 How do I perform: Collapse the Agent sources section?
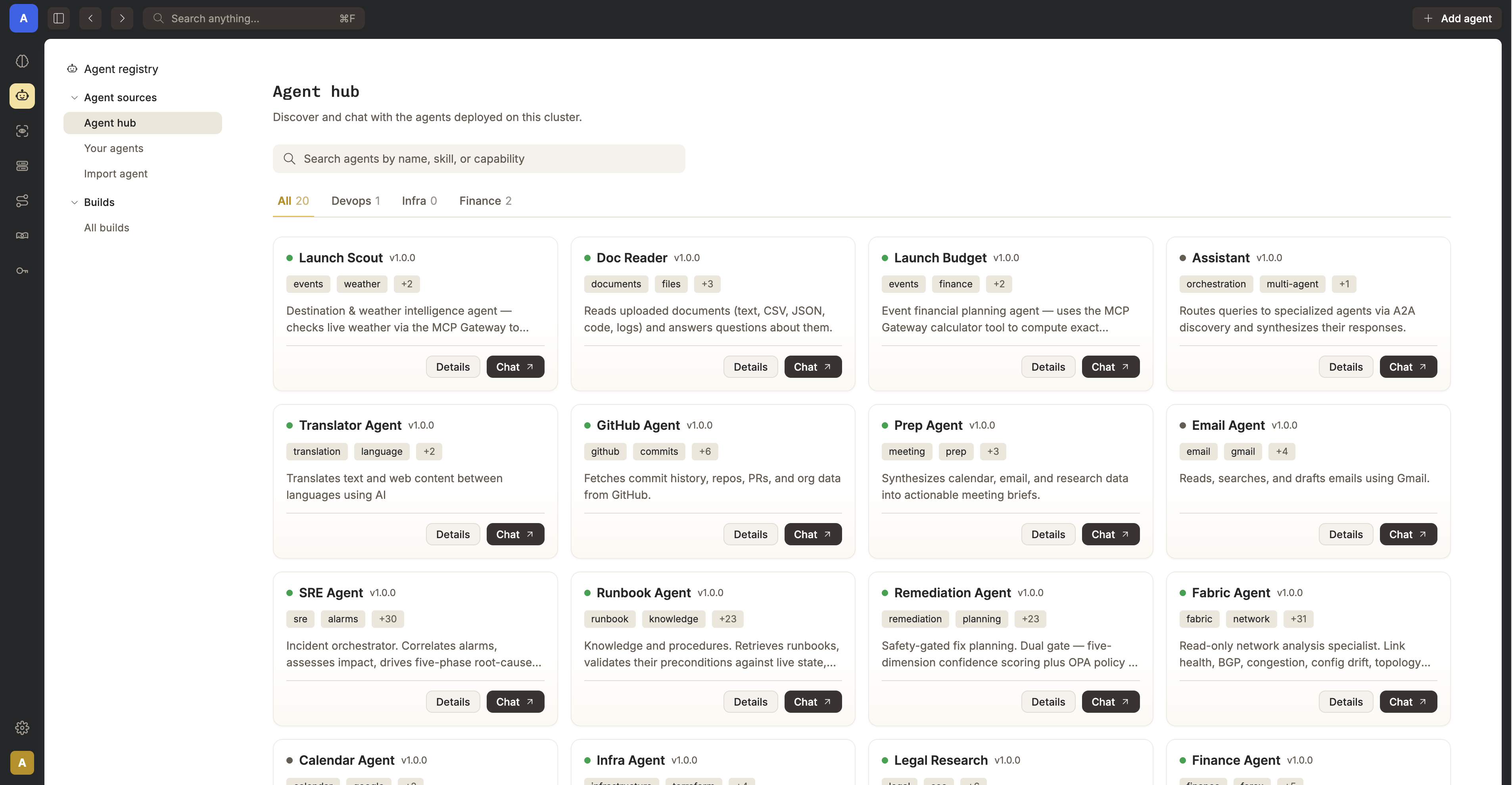pos(75,98)
